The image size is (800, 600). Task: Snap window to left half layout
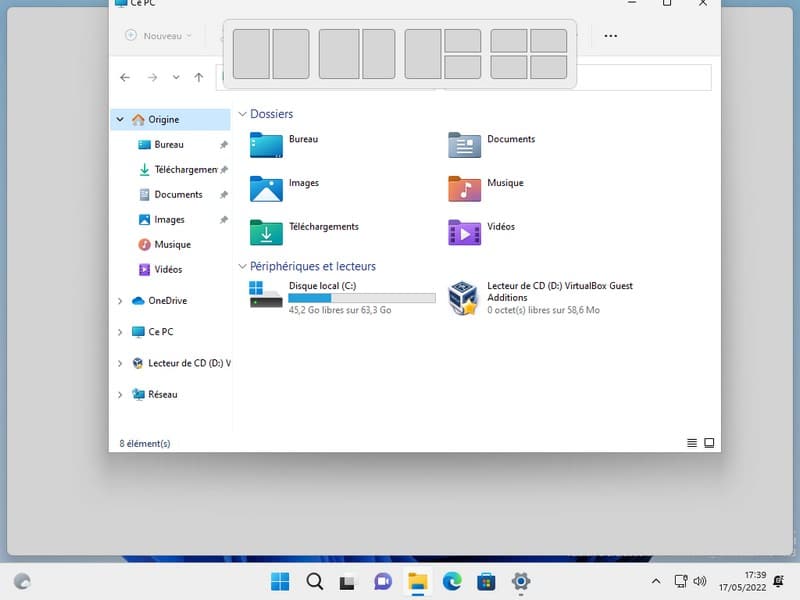pos(251,53)
